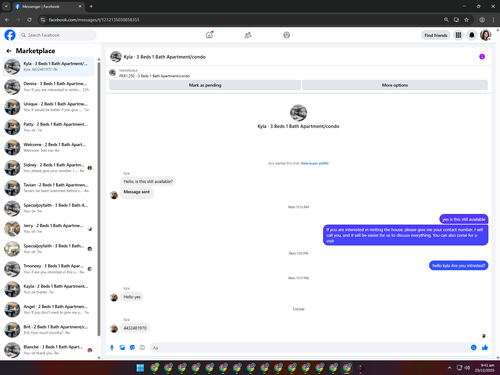Image resolution: width=500 pixels, height=375 pixels.
Task: Click the attach photo icon in composer
Action: click(x=122, y=348)
